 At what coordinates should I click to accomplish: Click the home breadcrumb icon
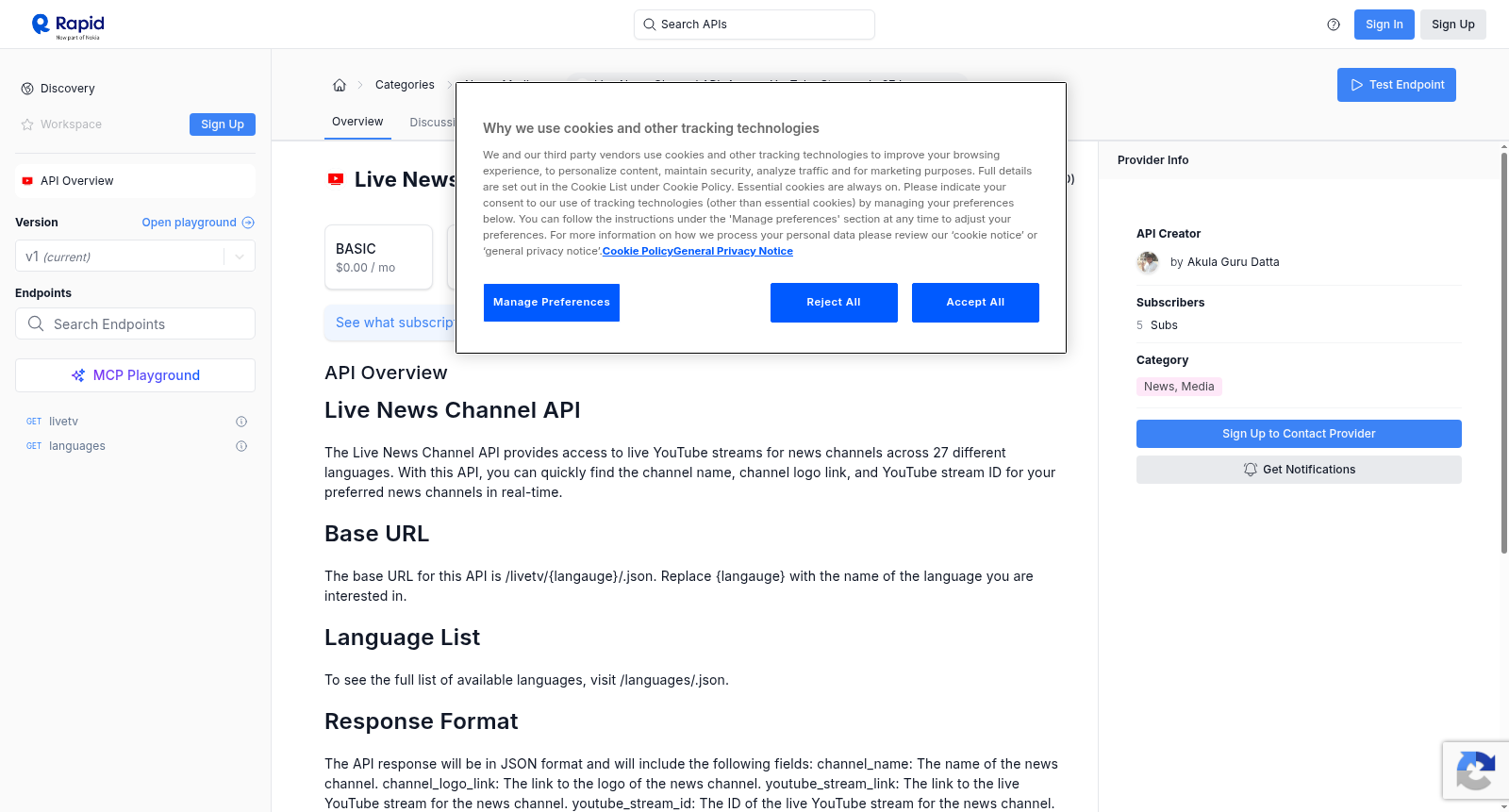tap(340, 85)
